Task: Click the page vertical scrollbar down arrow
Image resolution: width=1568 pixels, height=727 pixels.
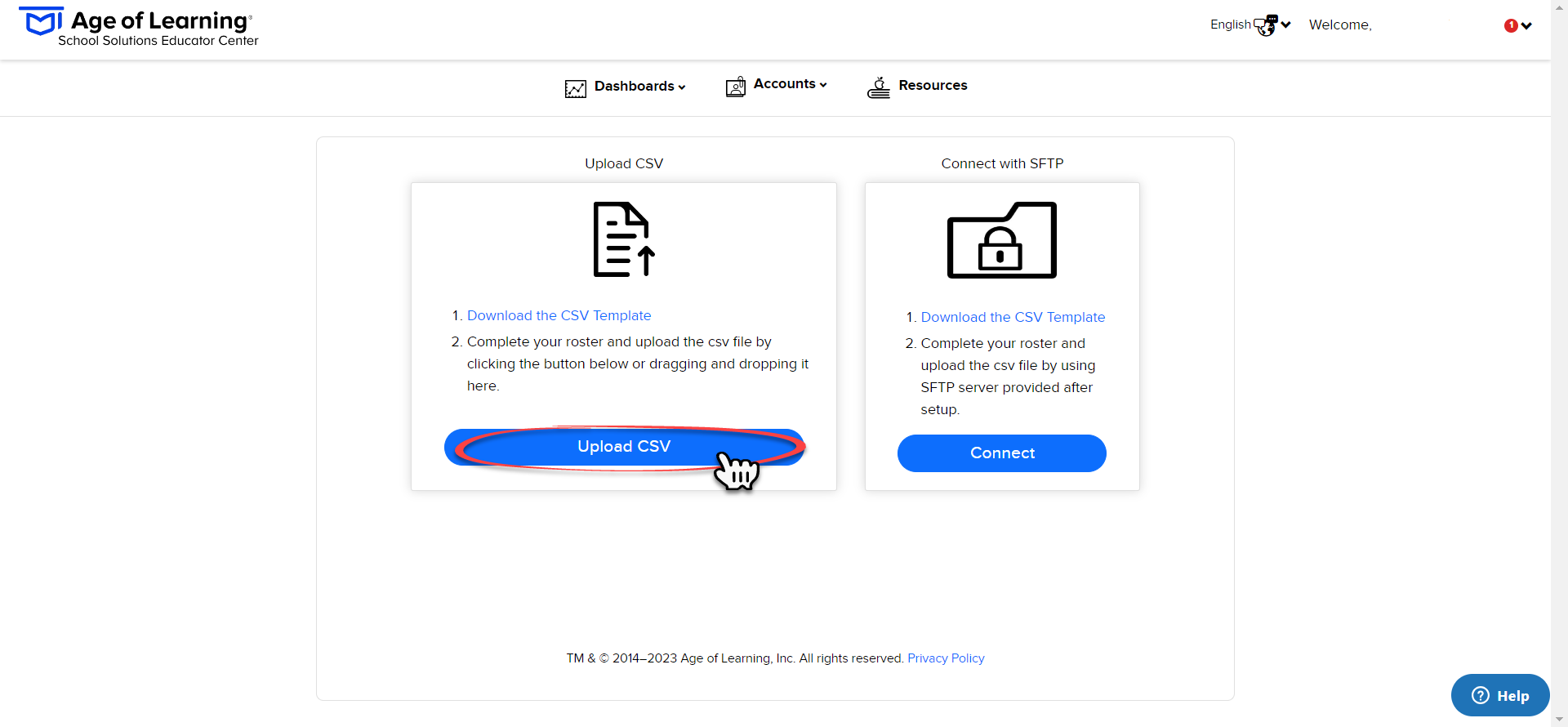Action: [1559, 719]
